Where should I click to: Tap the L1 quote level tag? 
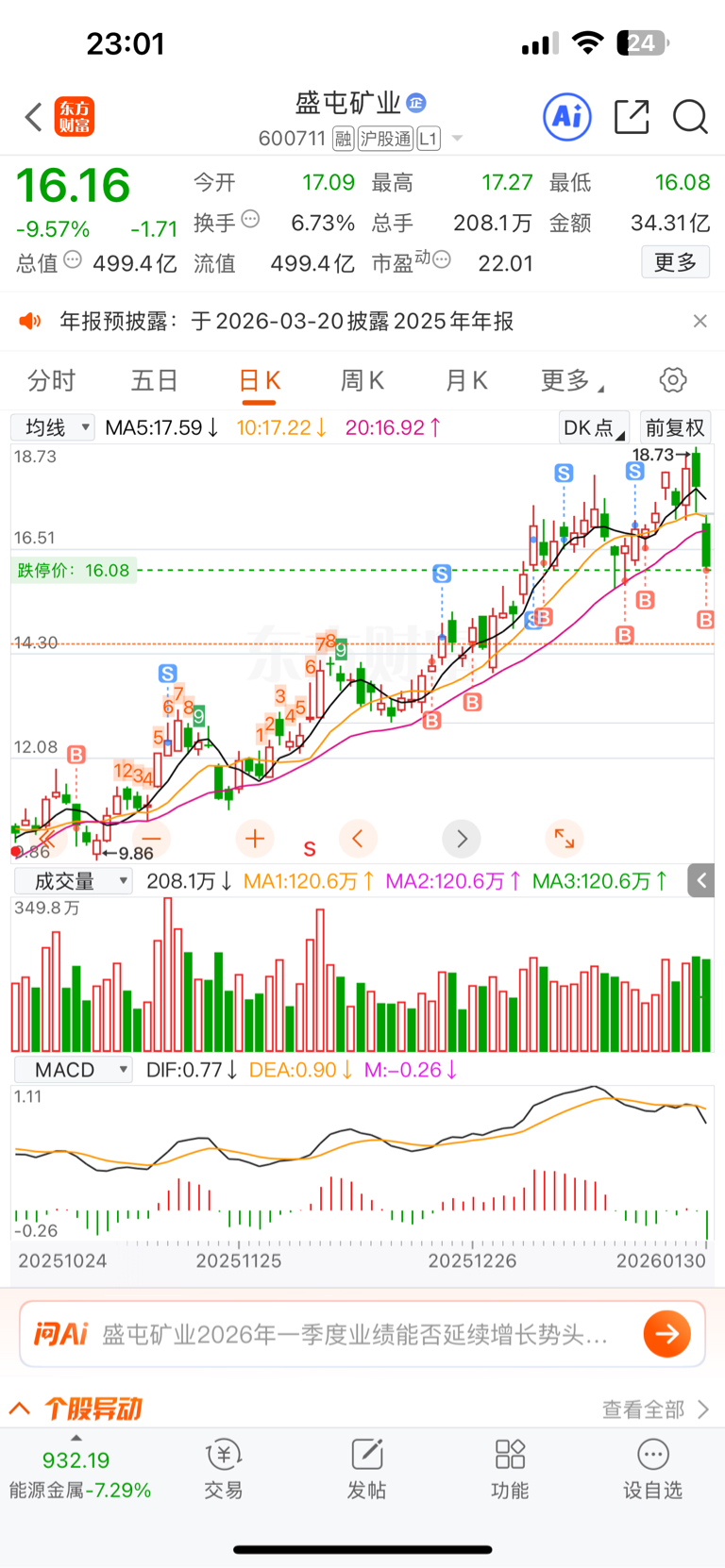(429, 139)
